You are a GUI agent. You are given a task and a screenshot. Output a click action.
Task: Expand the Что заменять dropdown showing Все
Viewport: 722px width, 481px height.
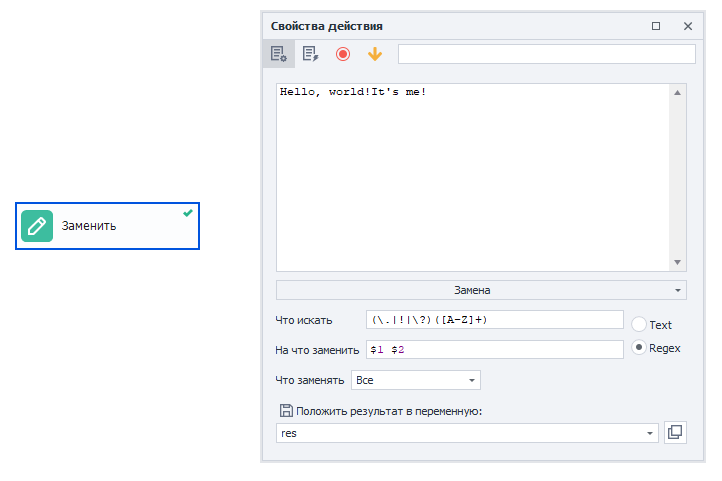[416, 380]
